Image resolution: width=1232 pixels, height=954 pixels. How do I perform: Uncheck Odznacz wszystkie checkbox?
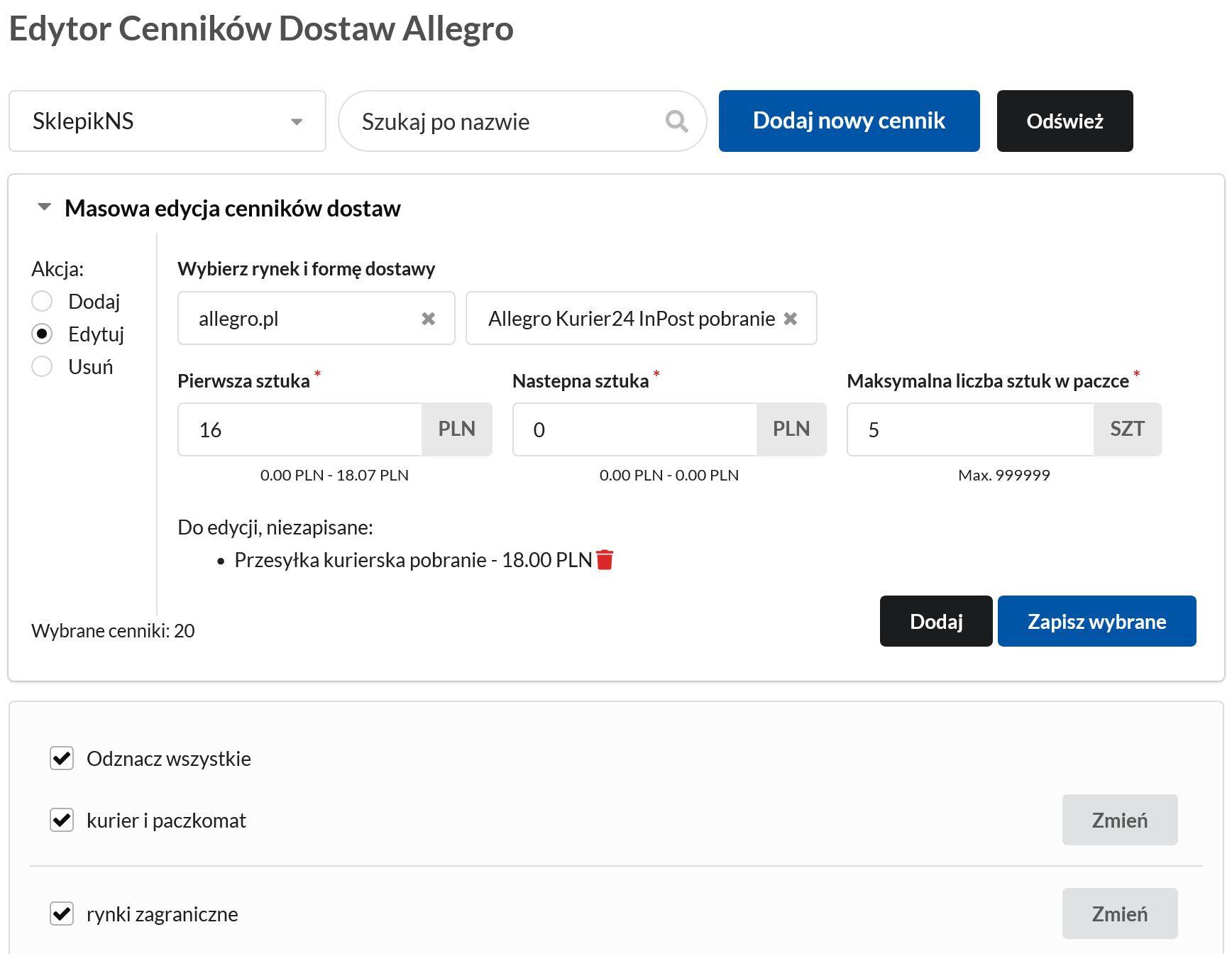(62, 758)
